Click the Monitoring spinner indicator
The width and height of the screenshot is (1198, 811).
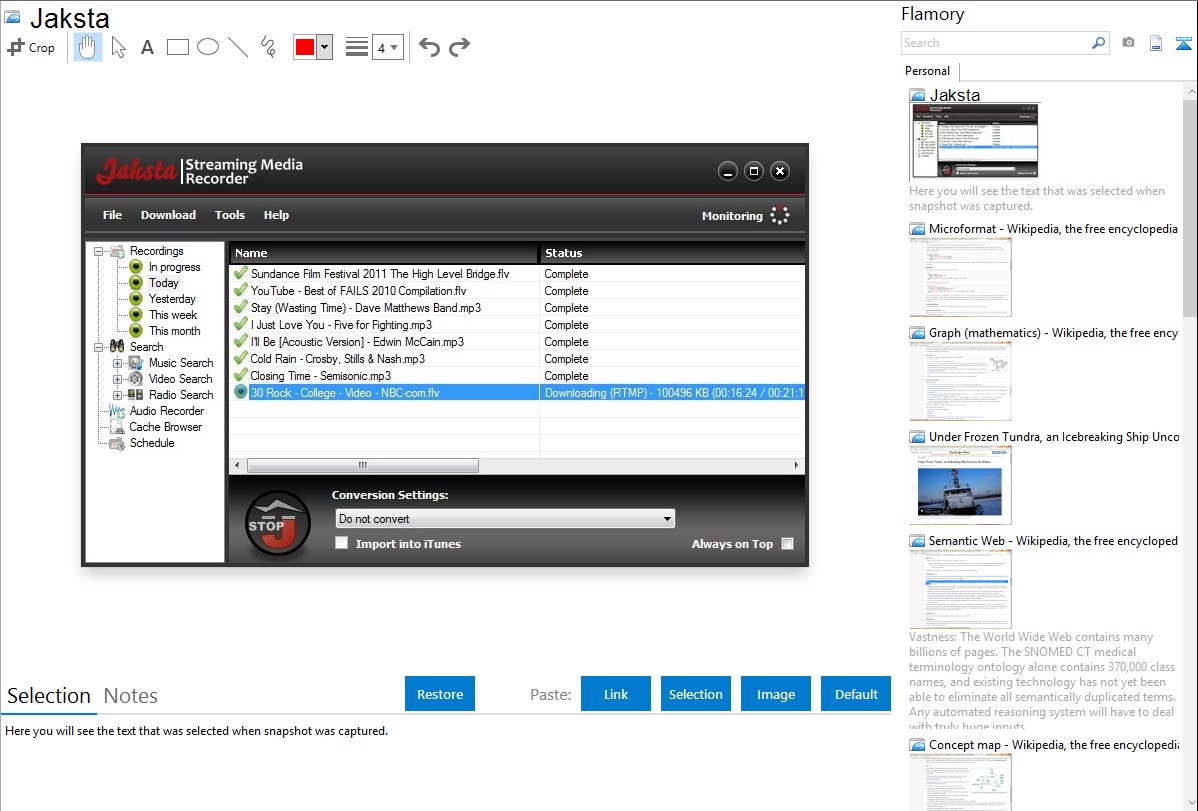(779, 216)
